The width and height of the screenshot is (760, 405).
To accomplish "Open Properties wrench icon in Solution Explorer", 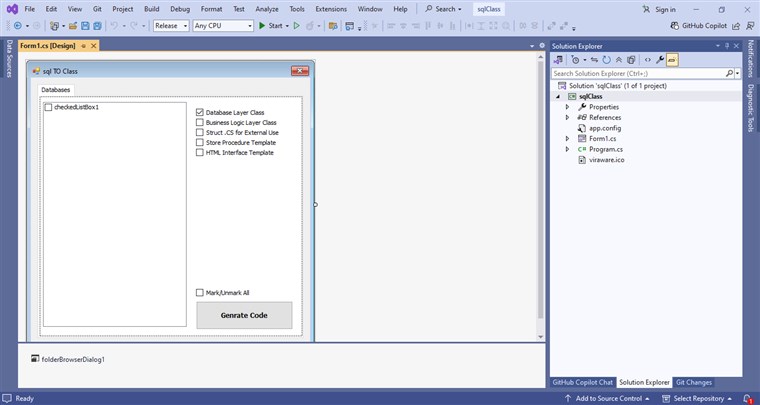I will (x=660, y=60).
